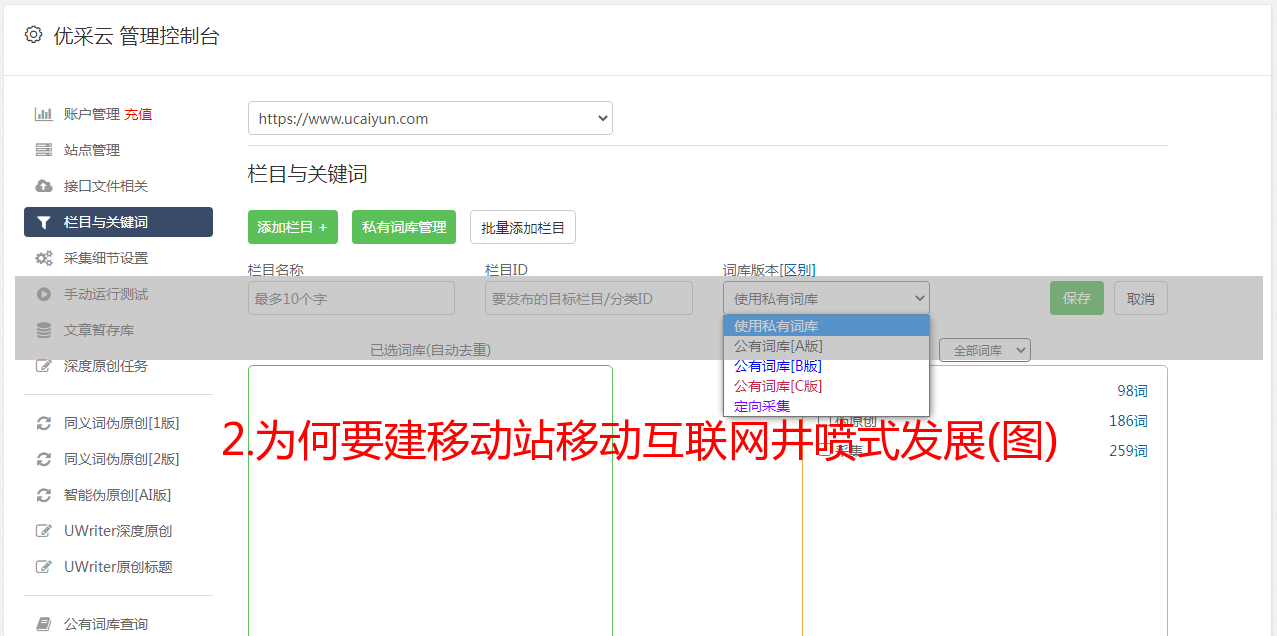Focus the 栏目名称 input field
This screenshot has height=636, width=1277.
pyautogui.click(x=351, y=298)
